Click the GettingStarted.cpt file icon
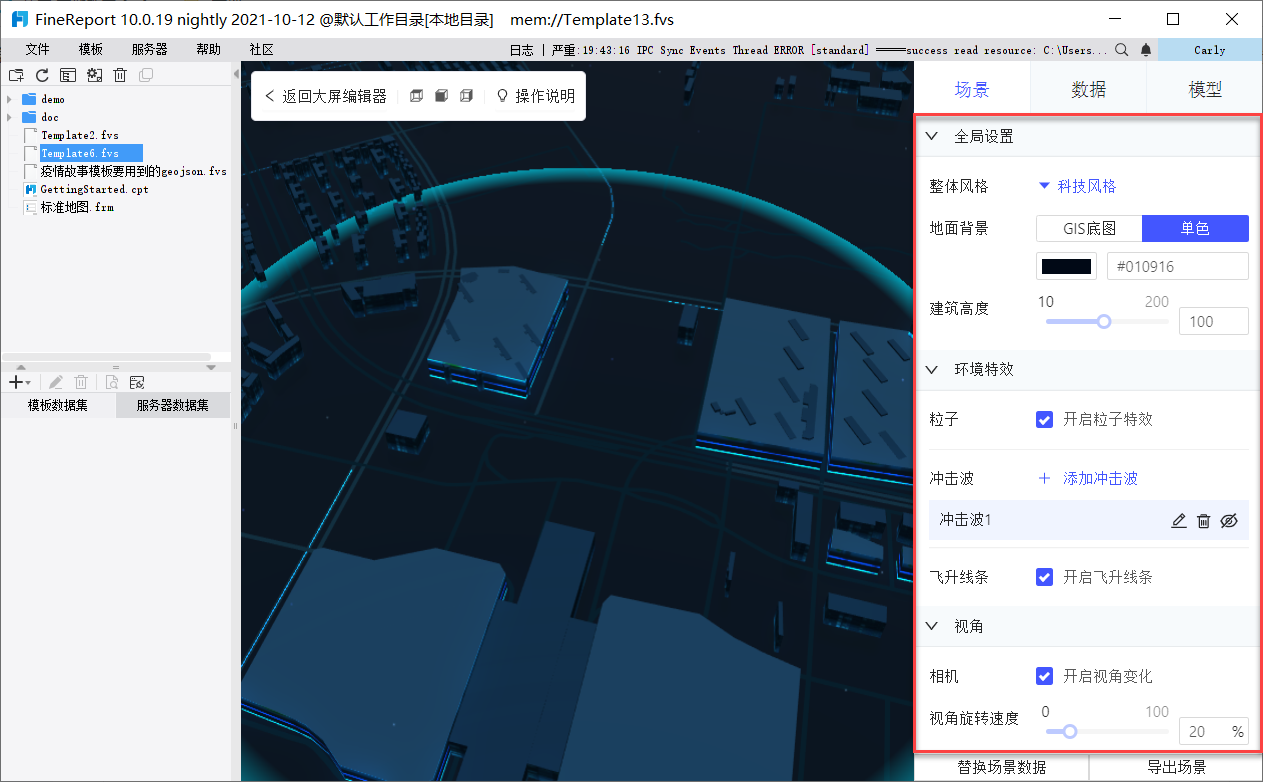Image resolution: width=1263 pixels, height=782 pixels. [31, 189]
